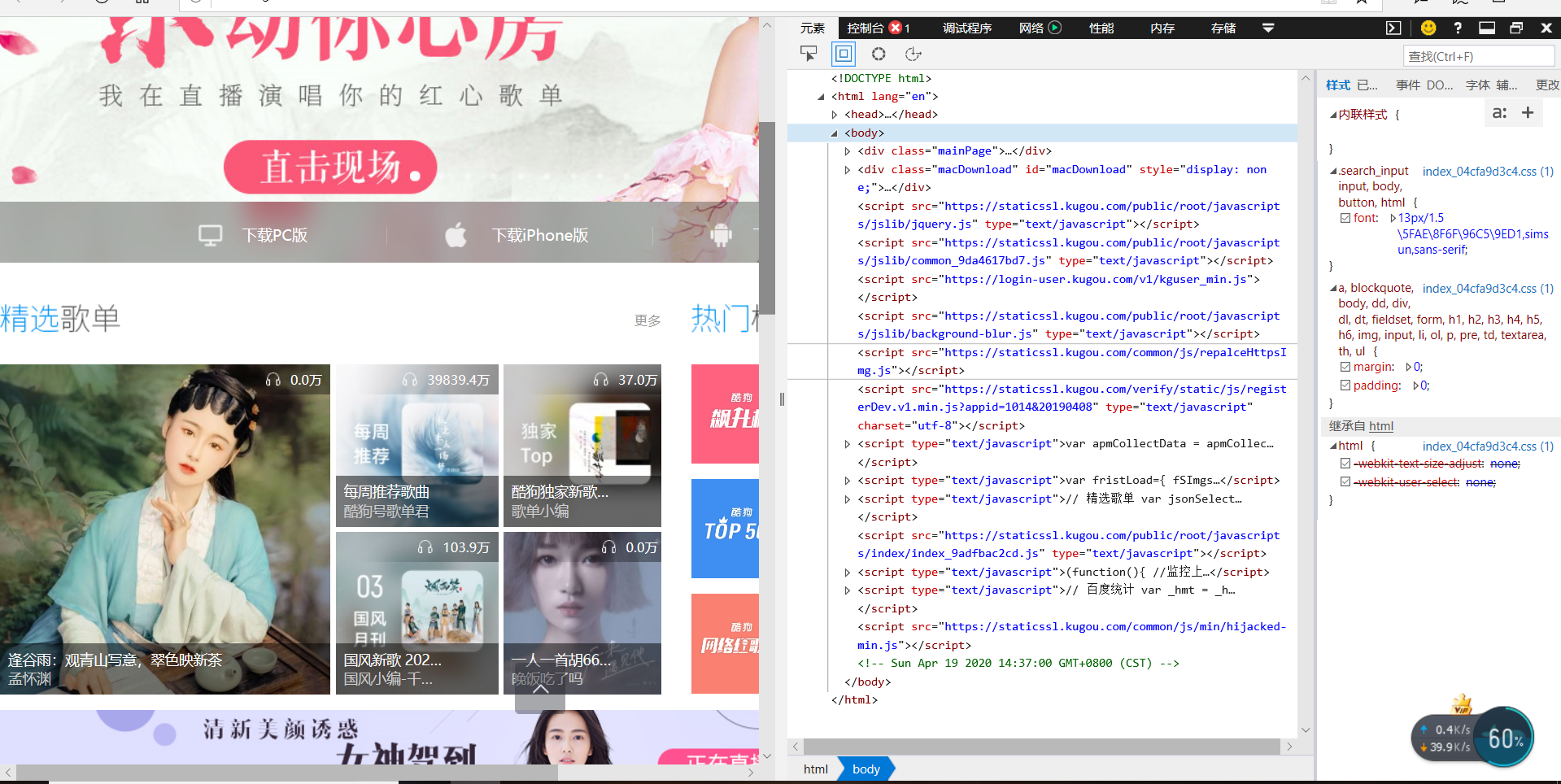Open index_04cfa9d3c4.css link for .search_input rule
This screenshot has height=784, width=1561.
(1488, 171)
